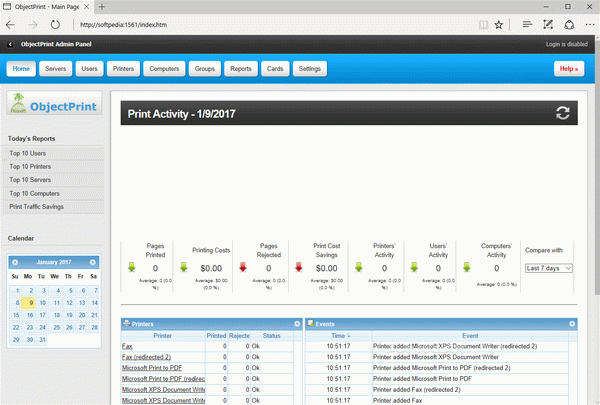Open the browser Hub icon

click(527, 24)
